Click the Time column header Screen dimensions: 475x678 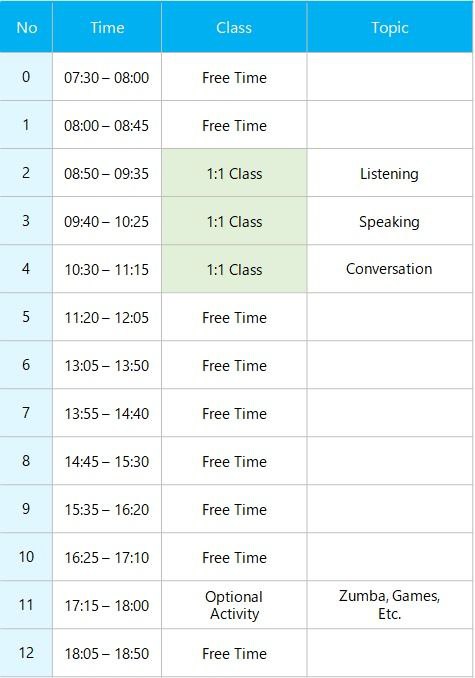pyautogui.click(x=107, y=27)
